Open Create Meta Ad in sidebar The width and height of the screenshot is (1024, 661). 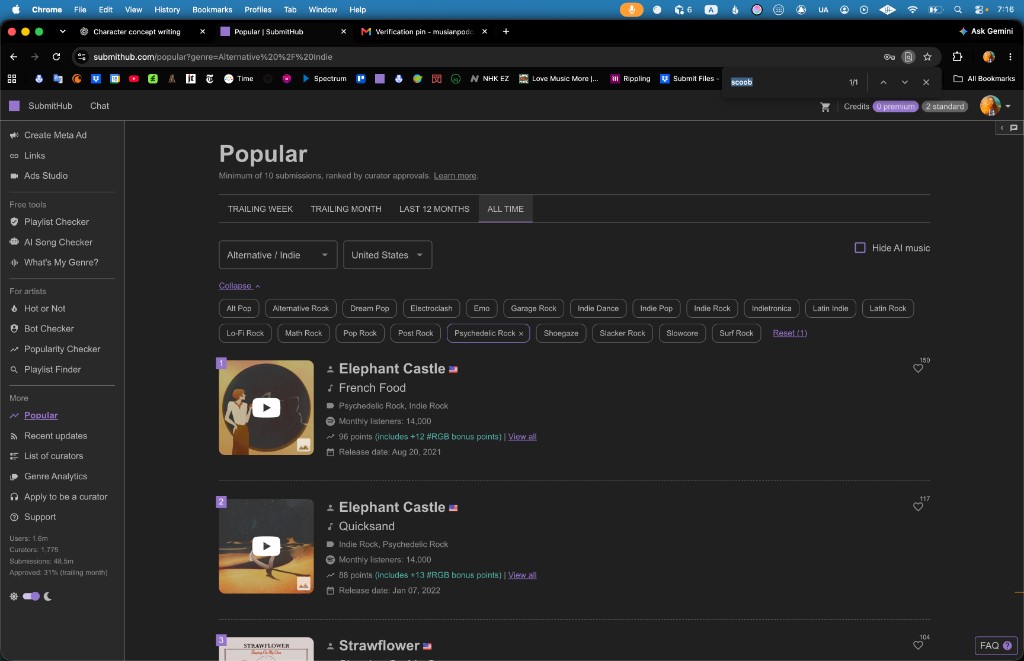pyautogui.click(x=55, y=135)
